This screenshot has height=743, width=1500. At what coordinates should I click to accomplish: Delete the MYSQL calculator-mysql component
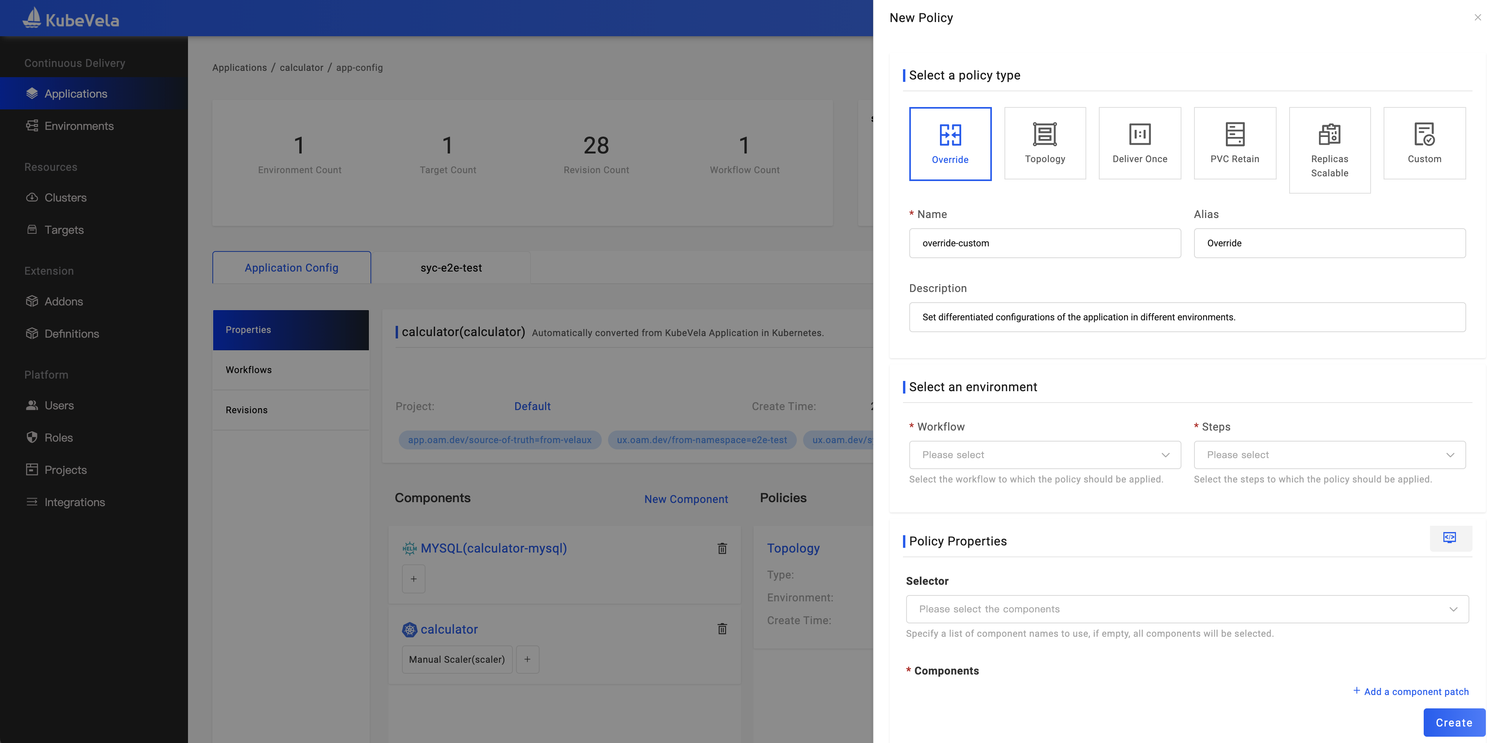point(722,548)
